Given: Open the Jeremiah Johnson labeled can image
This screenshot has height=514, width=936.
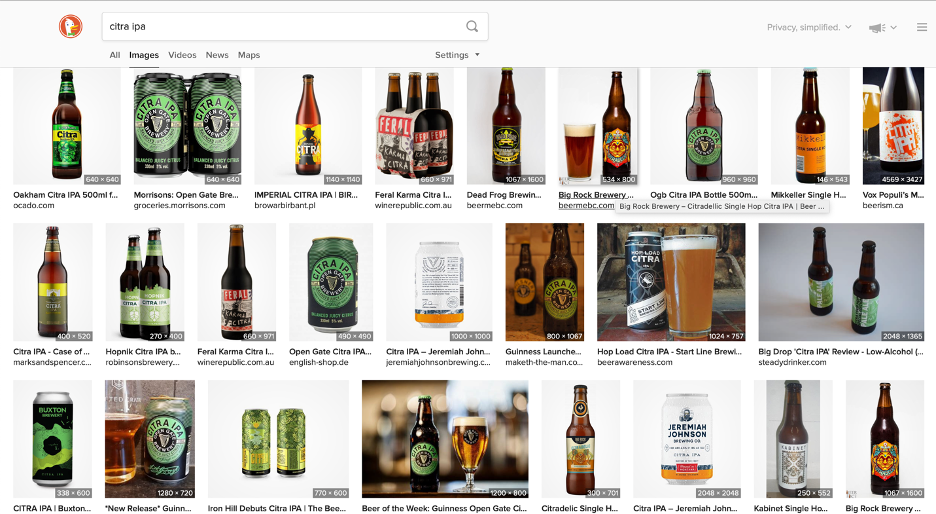Looking at the screenshot, I should 687,439.
